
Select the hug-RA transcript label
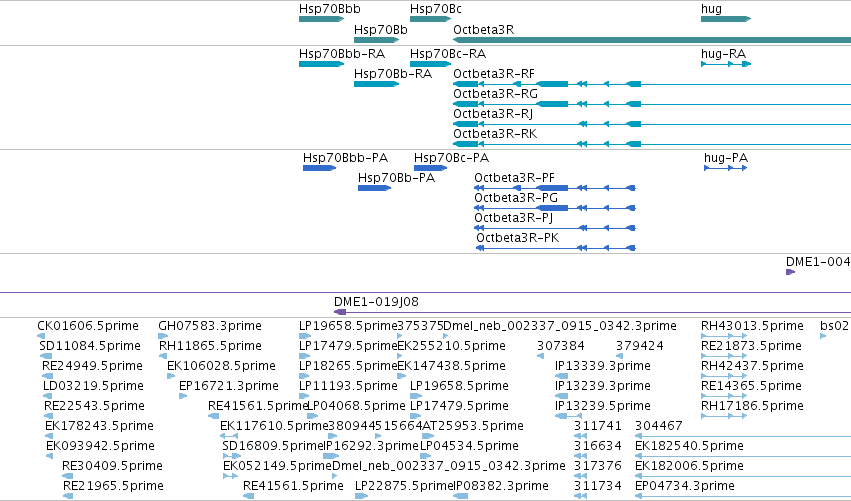pyautogui.click(x=723, y=54)
